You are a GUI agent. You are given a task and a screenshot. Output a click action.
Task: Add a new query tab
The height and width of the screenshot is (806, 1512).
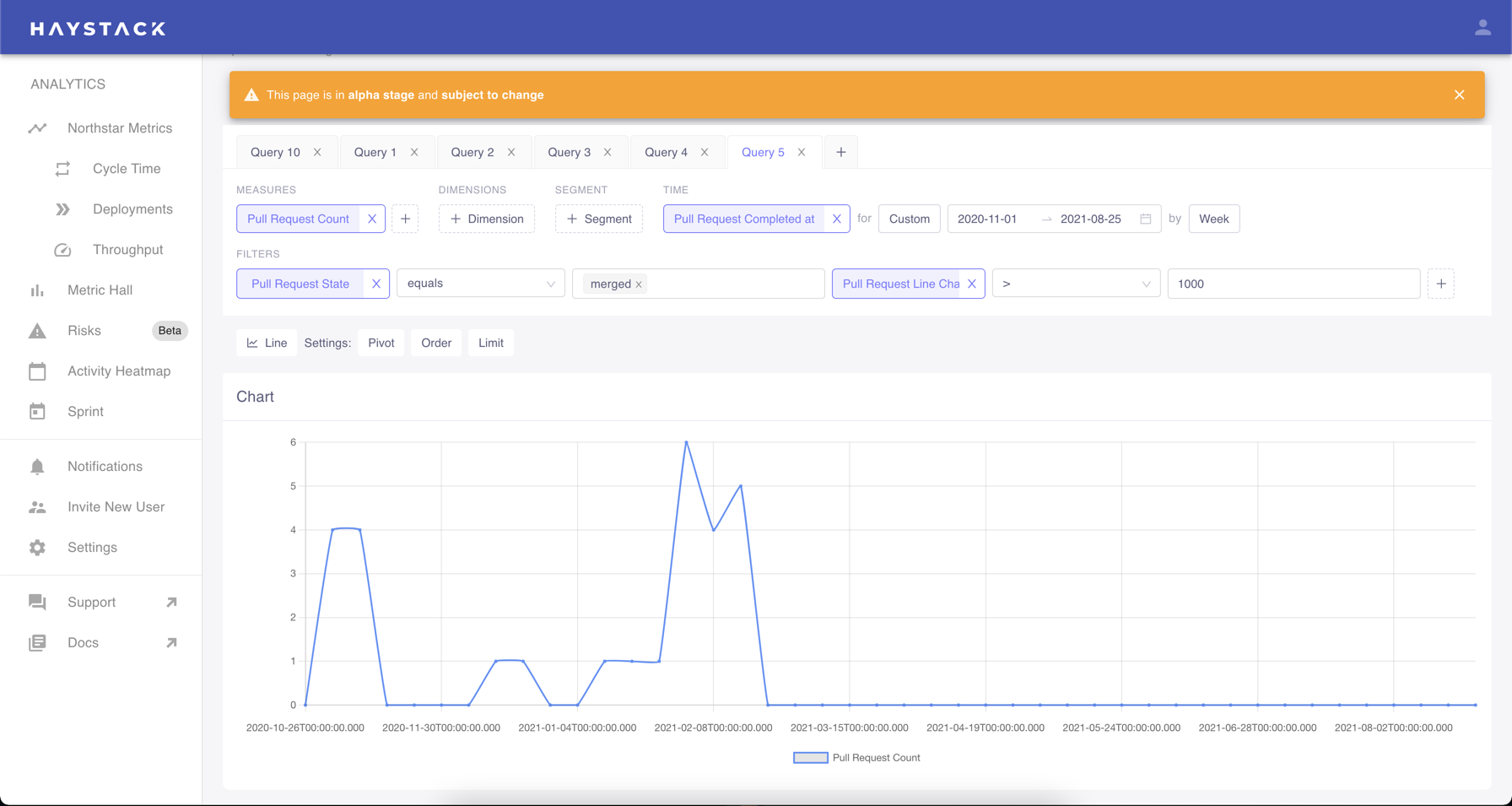tap(840, 152)
